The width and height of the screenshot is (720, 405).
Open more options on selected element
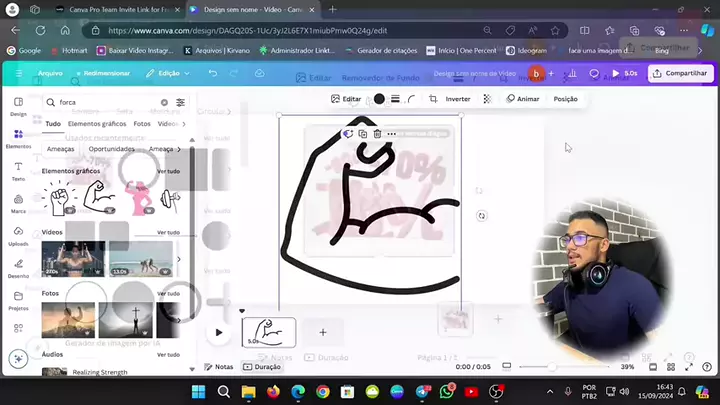[x=392, y=133]
